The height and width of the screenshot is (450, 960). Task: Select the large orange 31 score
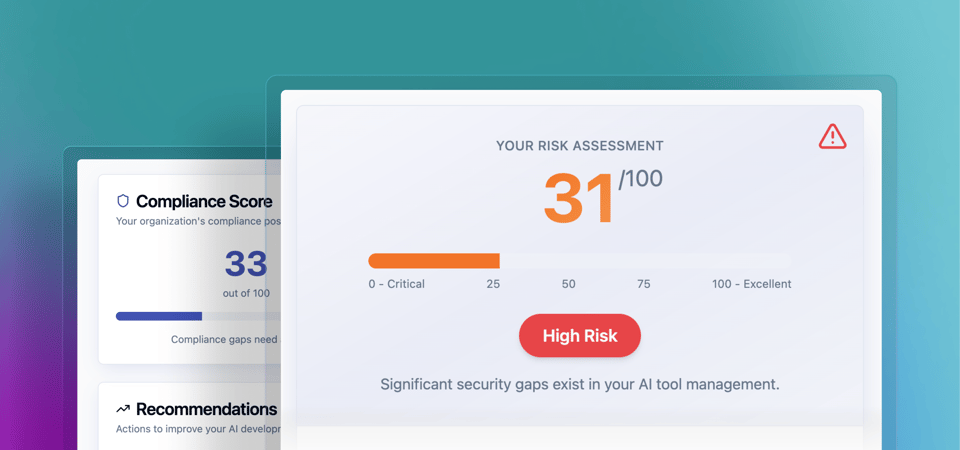pyautogui.click(x=577, y=199)
